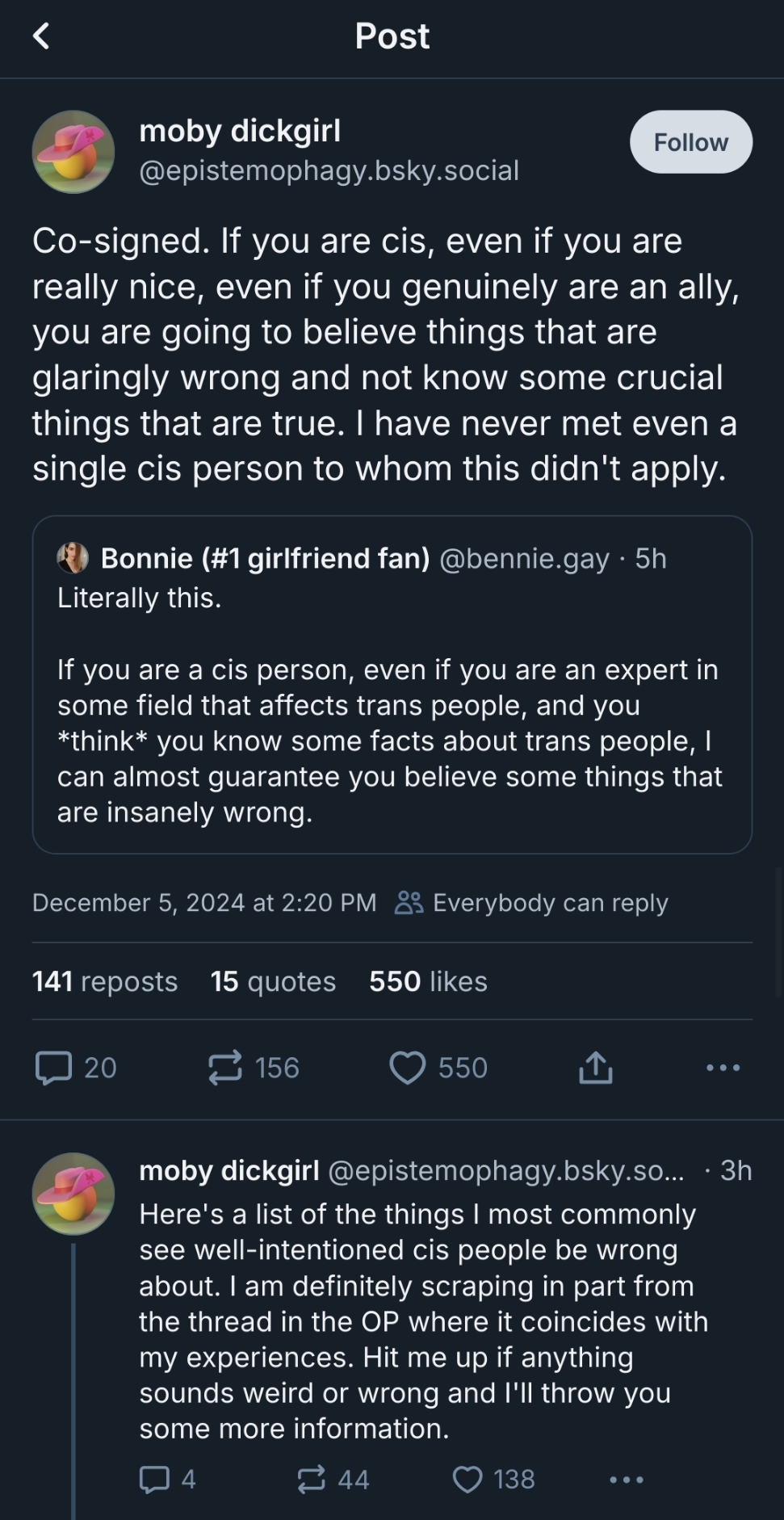Screen dimensions: 784x1520
Task: Repost the main post via repost icon
Action: point(225,1068)
